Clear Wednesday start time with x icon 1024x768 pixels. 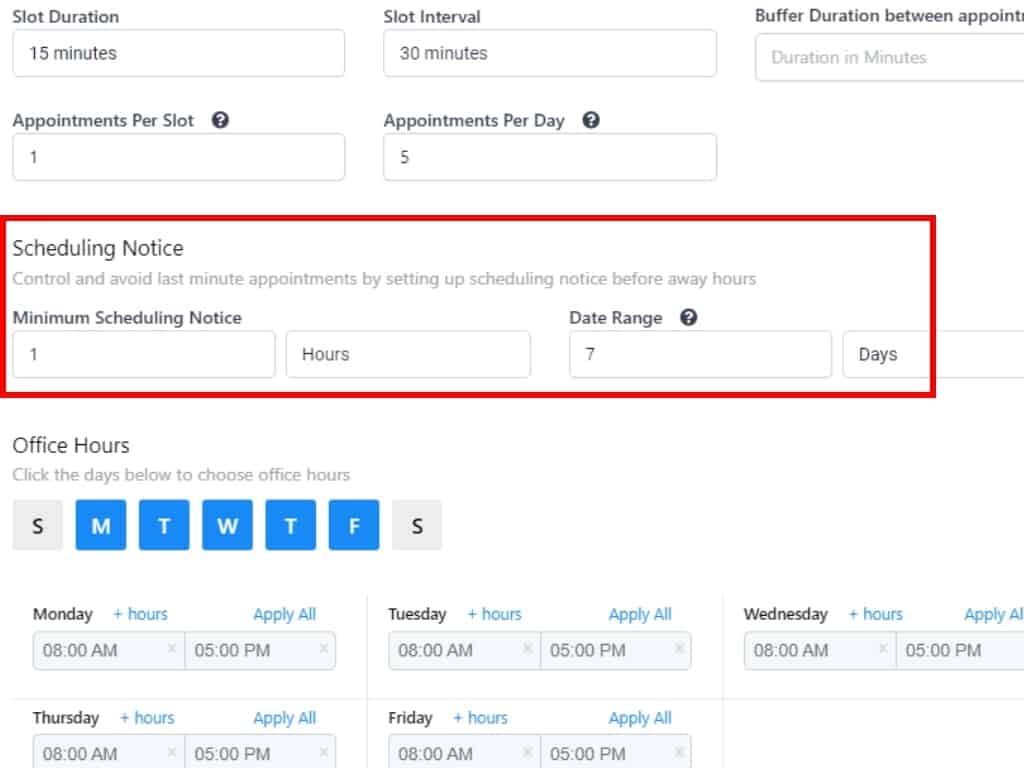[882, 649]
